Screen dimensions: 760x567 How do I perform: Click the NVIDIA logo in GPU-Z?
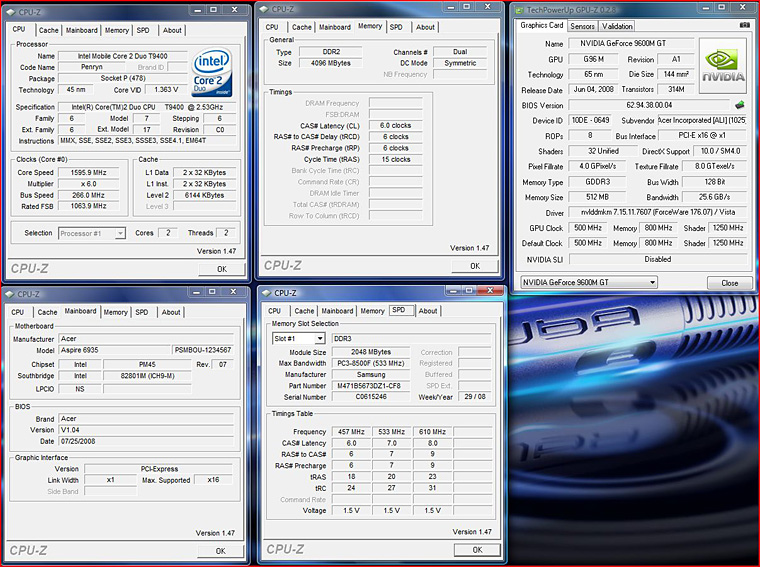tap(723, 66)
